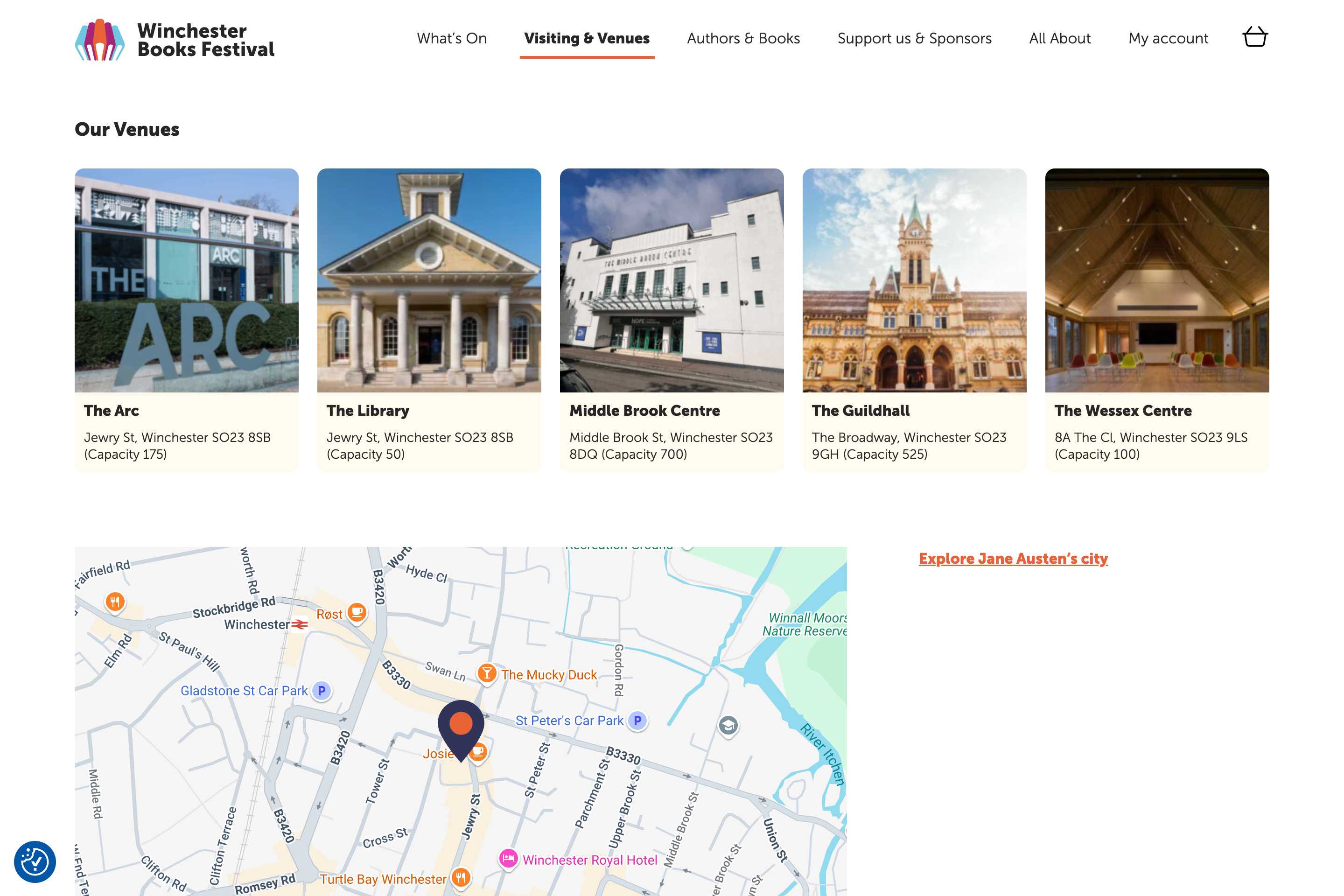The width and height of the screenshot is (1344, 896).
Task: Click The Wessex Centre address text
Action: coord(1151,446)
